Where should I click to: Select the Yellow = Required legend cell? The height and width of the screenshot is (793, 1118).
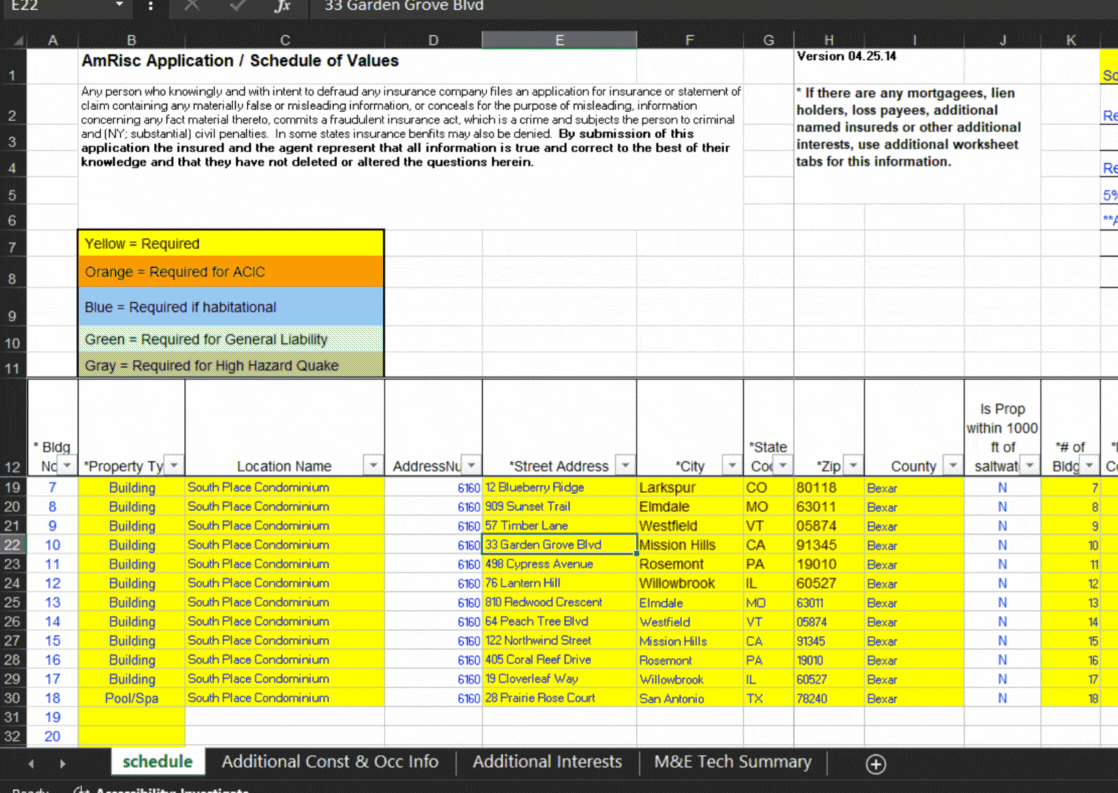[x=231, y=244]
